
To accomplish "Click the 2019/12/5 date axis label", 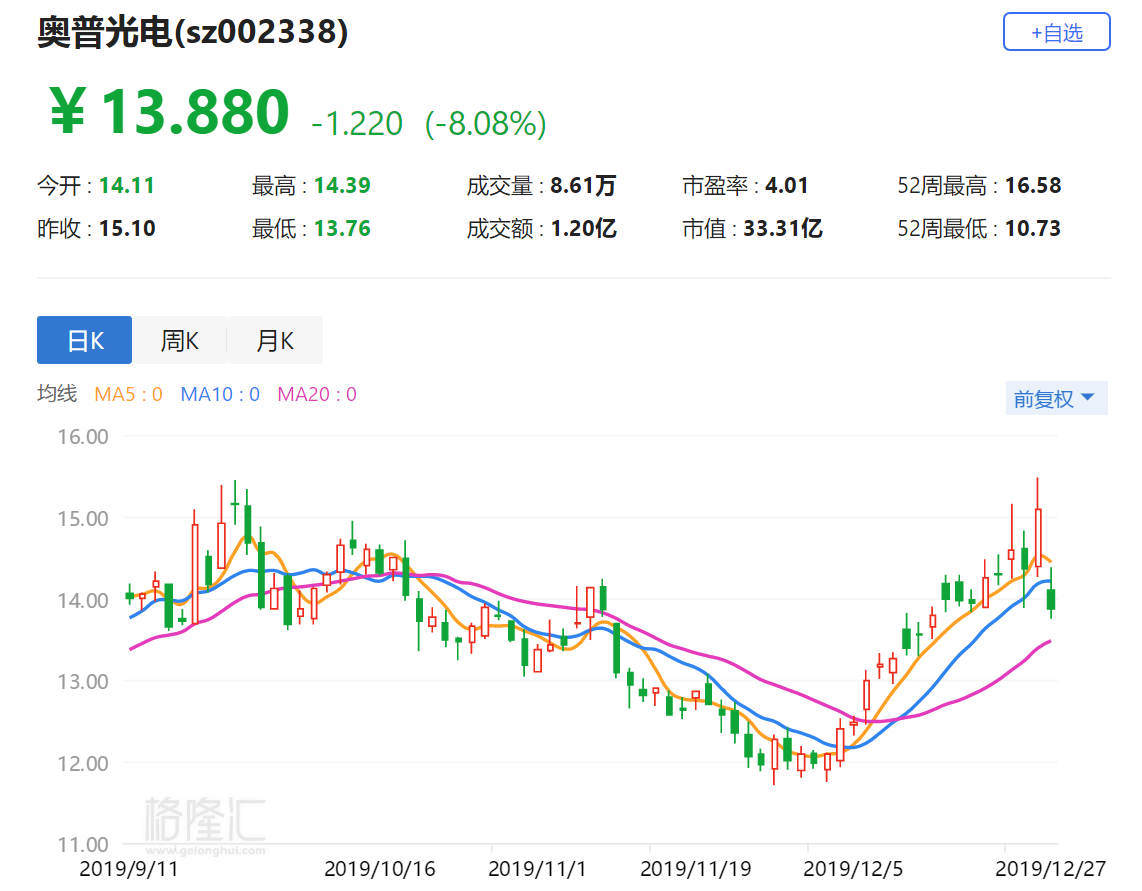I will point(853,869).
